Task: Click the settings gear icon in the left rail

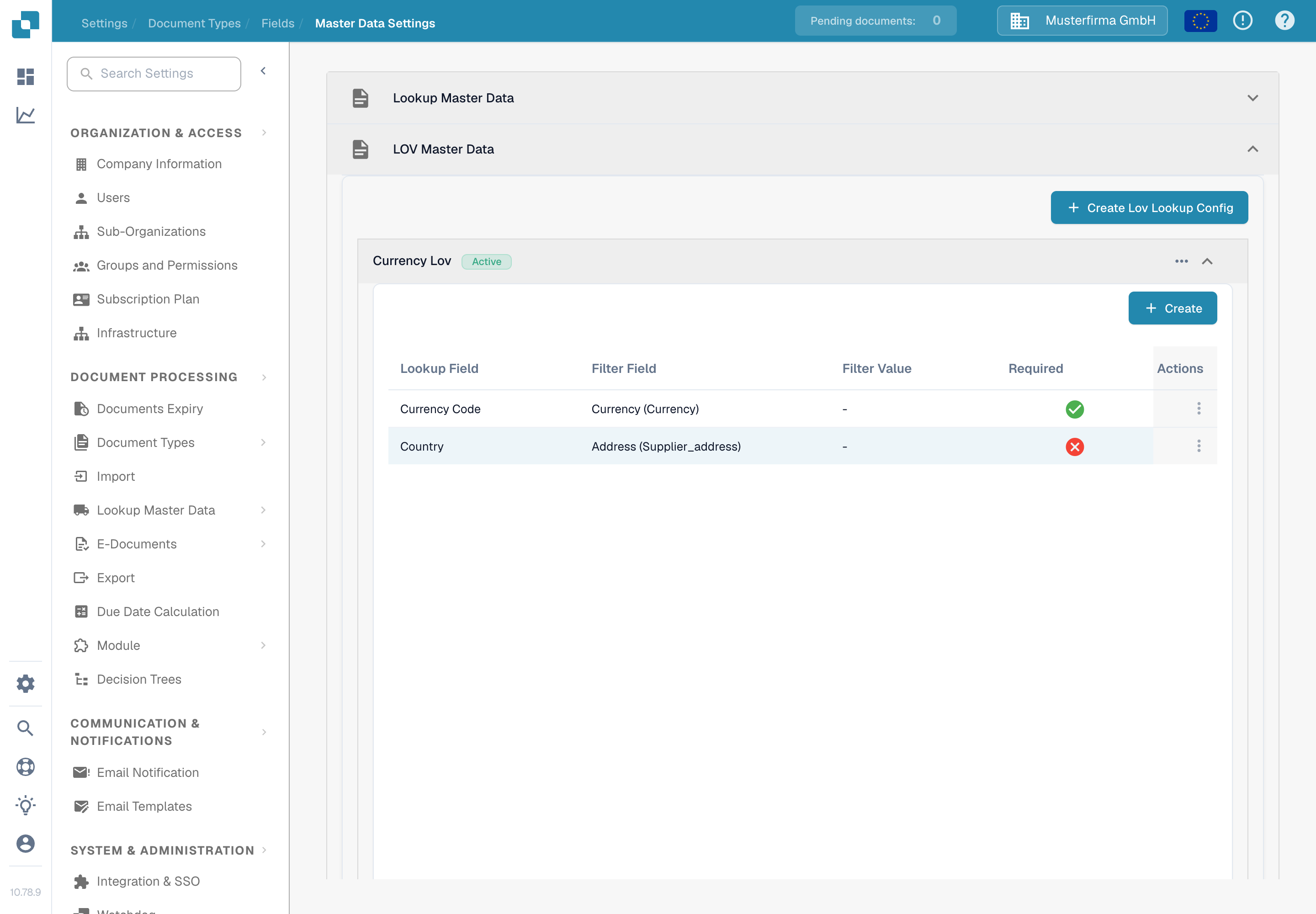Action: (25, 683)
